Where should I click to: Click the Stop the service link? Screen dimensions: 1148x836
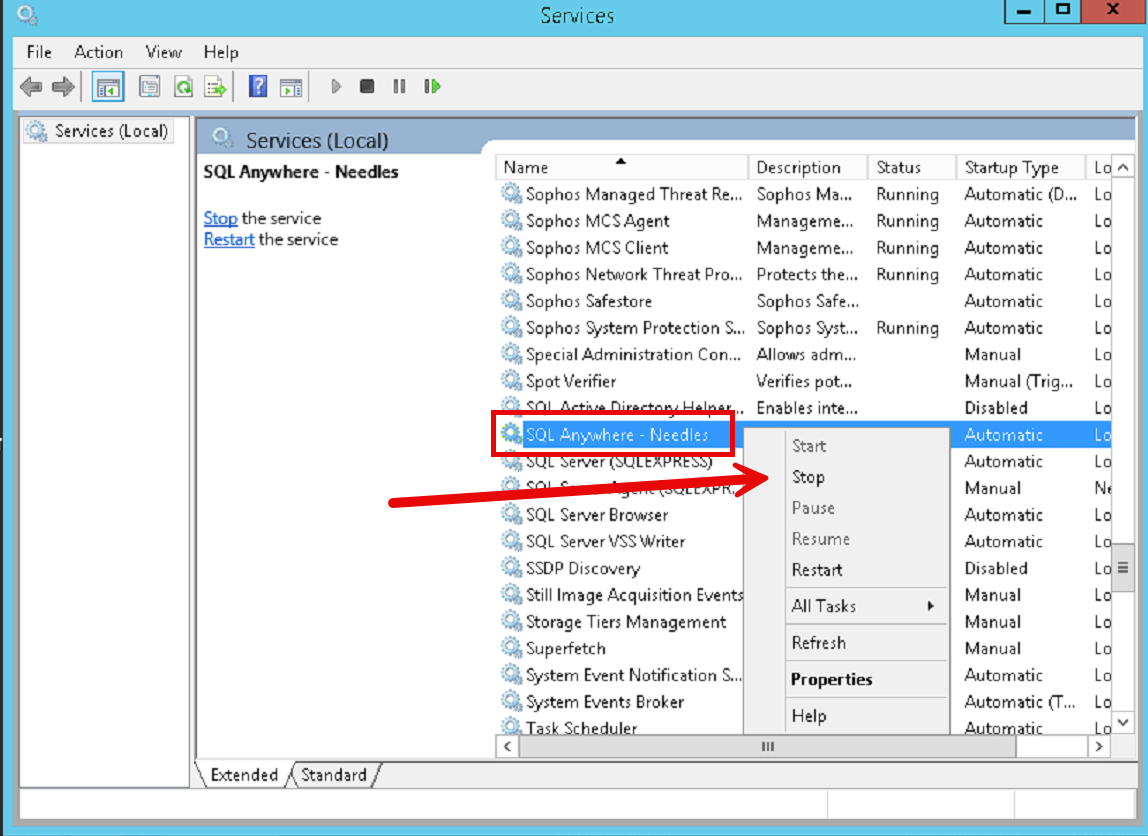point(220,218)
